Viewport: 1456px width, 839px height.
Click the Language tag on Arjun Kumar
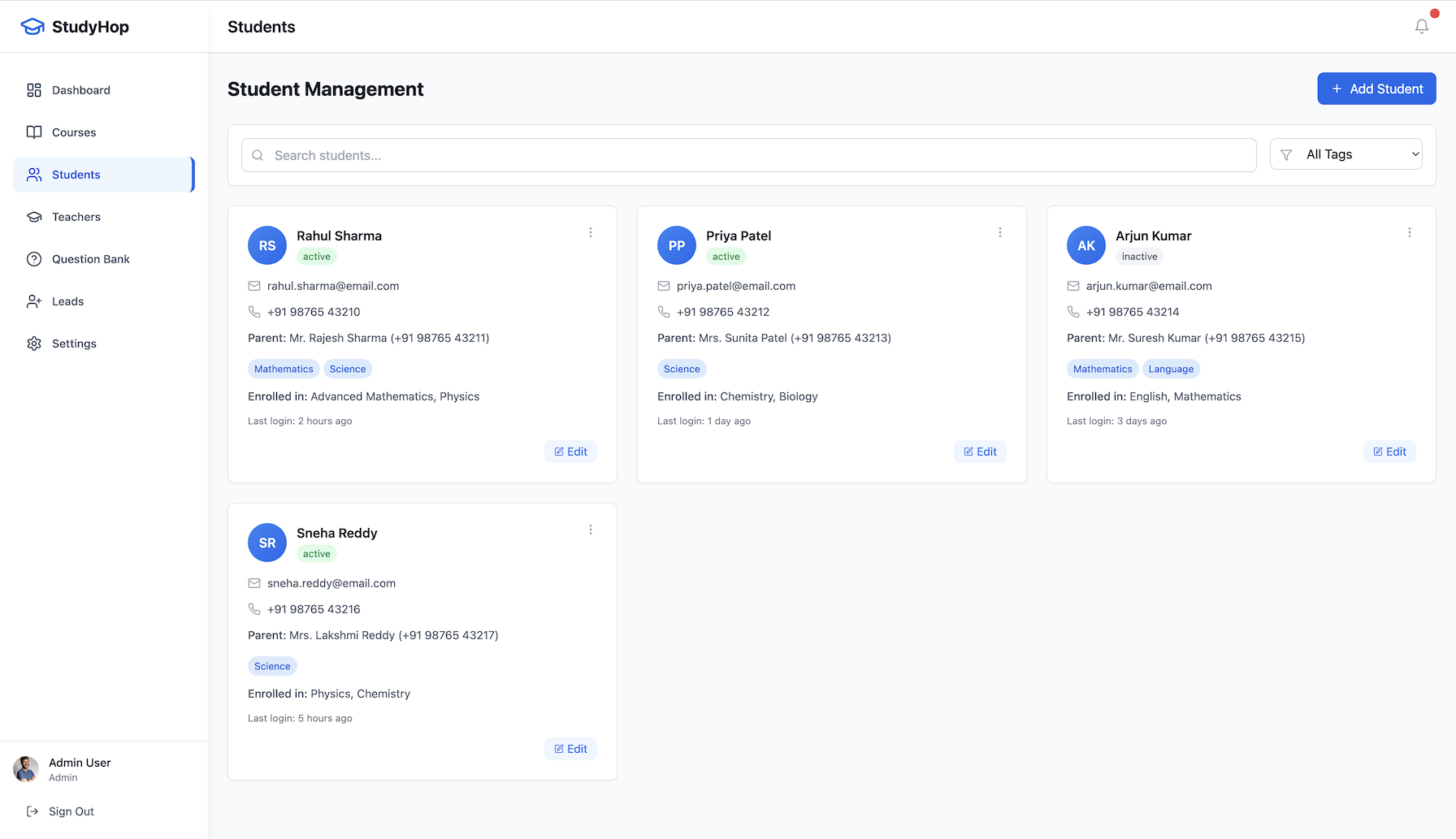(1171, 369)
